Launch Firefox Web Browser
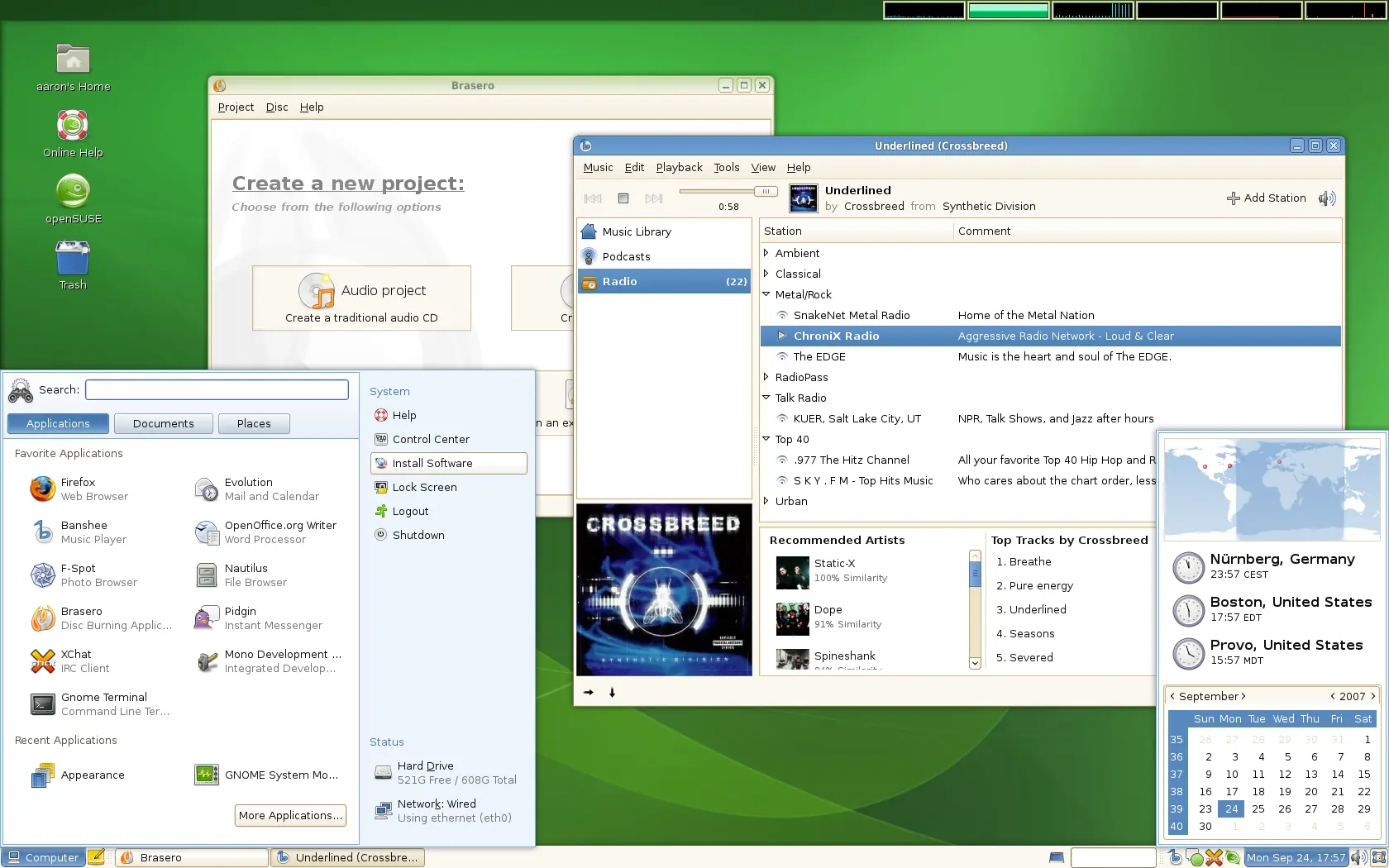The width and height of the screenshot is (1389, 868). [78, 489]
